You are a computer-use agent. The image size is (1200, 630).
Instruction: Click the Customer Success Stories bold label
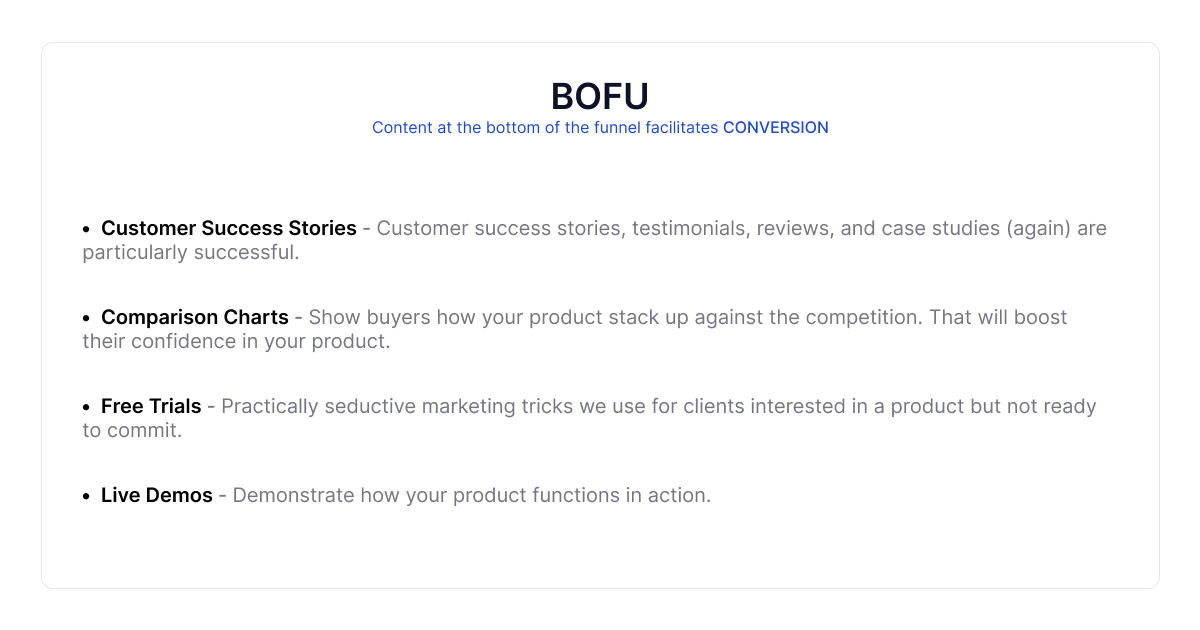[x=228, y=228]
